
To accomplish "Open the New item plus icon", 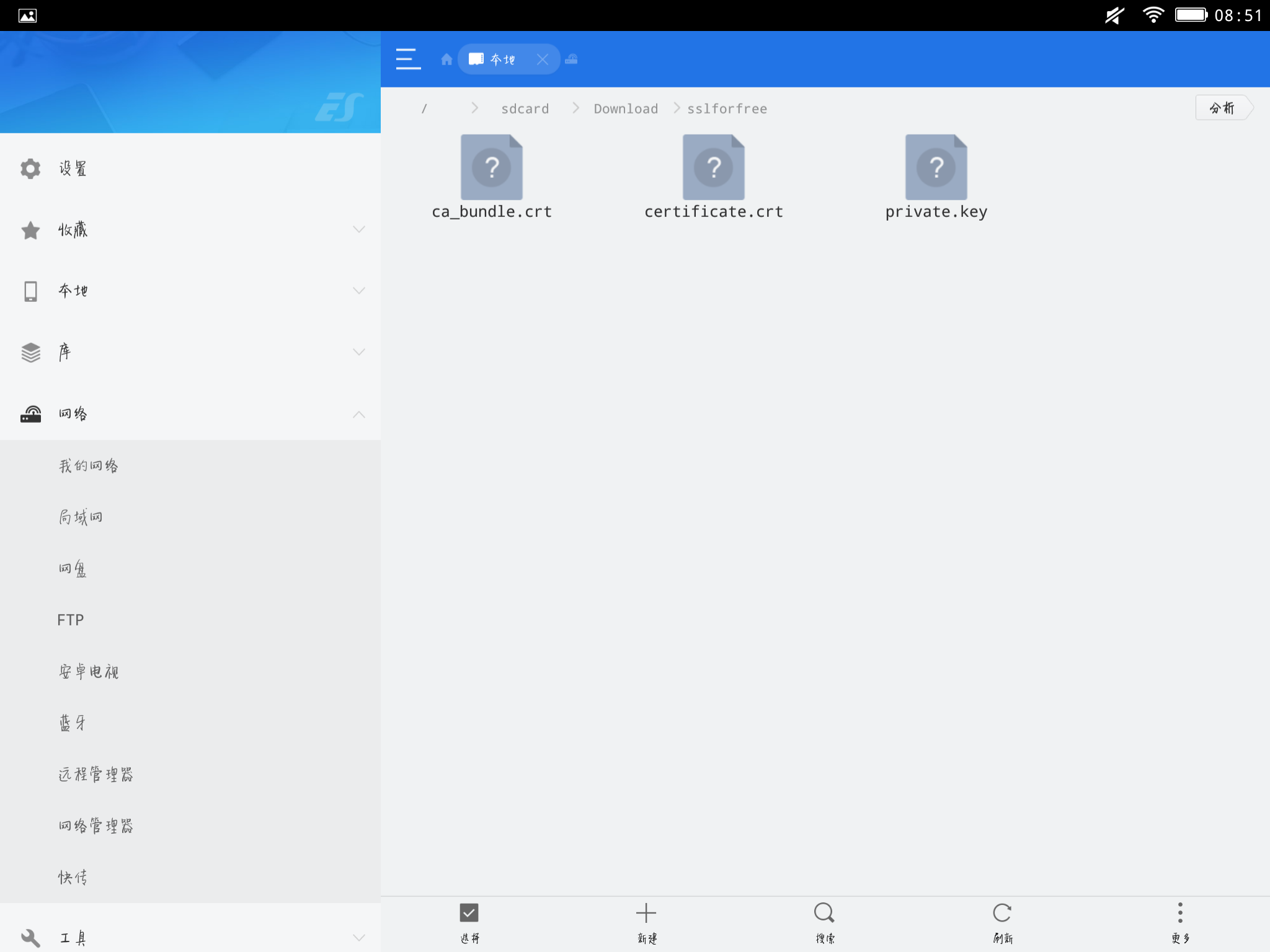I will pyautogui.click(x=646, y=912).
